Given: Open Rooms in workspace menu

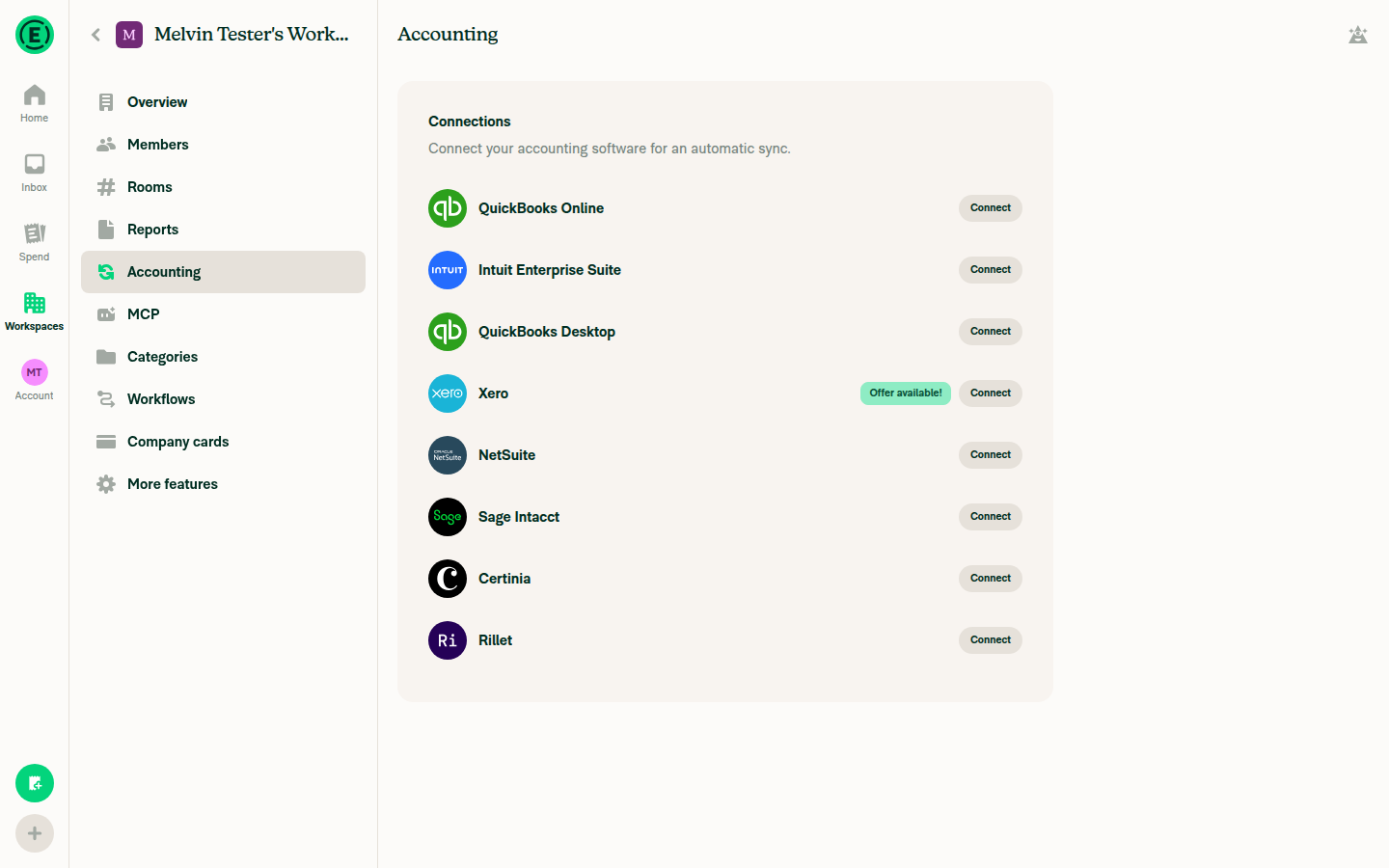Looking at the screenshot, I should pos(223,187).
